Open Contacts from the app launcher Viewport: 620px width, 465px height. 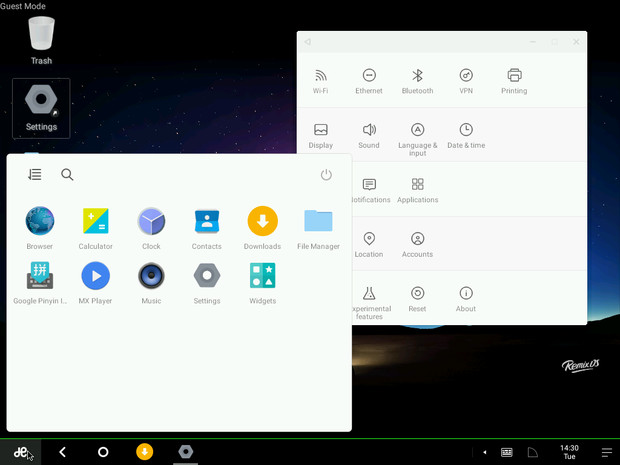(207, 221)
